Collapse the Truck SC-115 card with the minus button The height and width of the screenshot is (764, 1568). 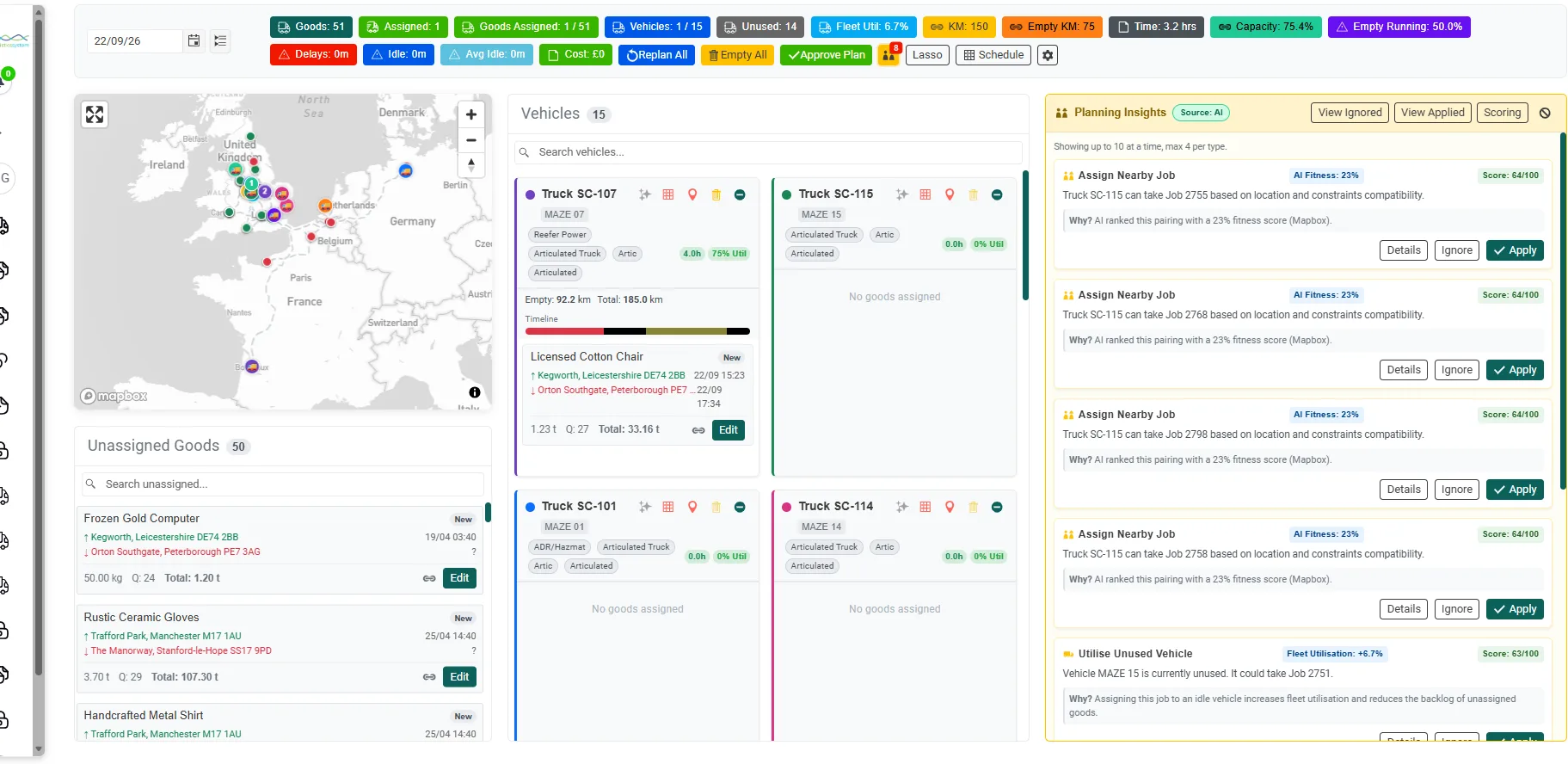tap(997, 194)
